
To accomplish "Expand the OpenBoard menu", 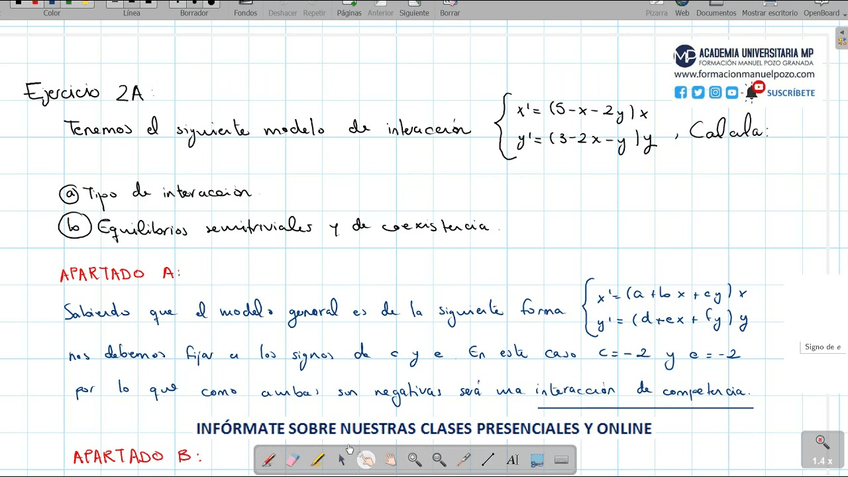I will click(x=821, y=9).
